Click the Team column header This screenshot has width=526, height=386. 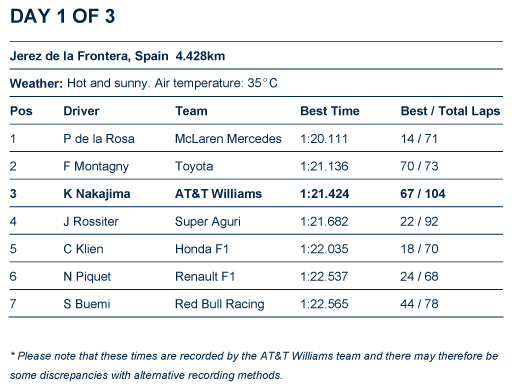[x=191, y=111]
